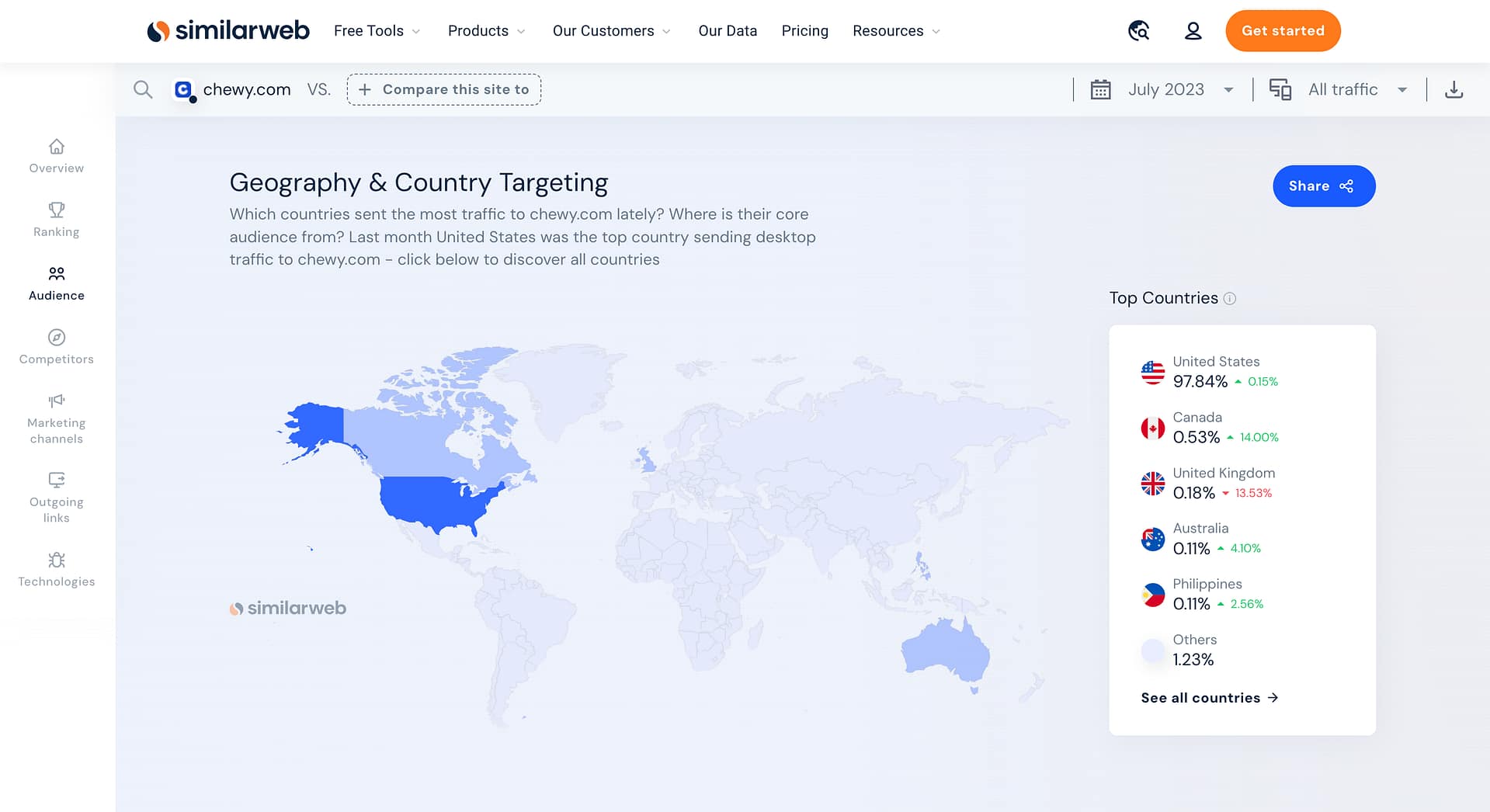Click the Get started button
1490x812 pixels.
pos(1282,30)
